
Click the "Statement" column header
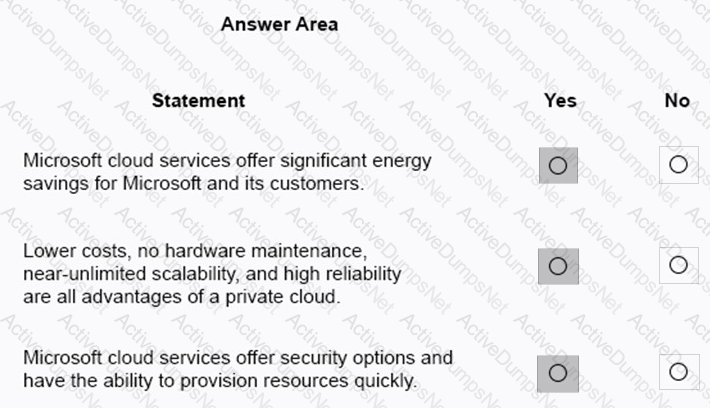[198, 101]
